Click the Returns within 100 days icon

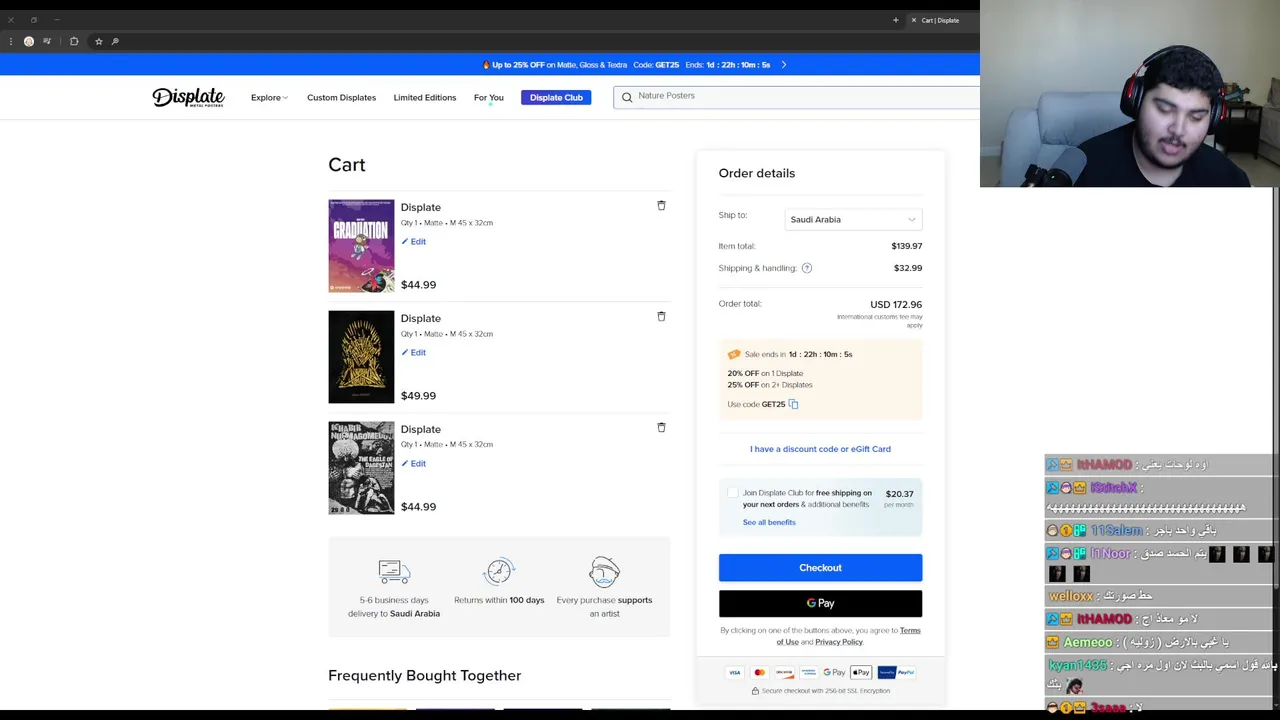tap(499, 571)
